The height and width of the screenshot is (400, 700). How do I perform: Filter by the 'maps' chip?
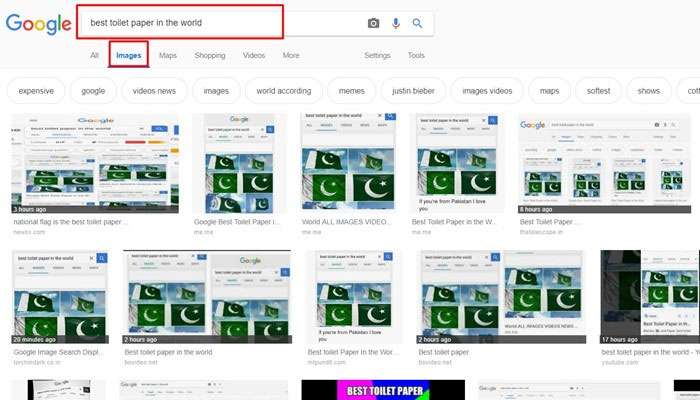[550, 91]
